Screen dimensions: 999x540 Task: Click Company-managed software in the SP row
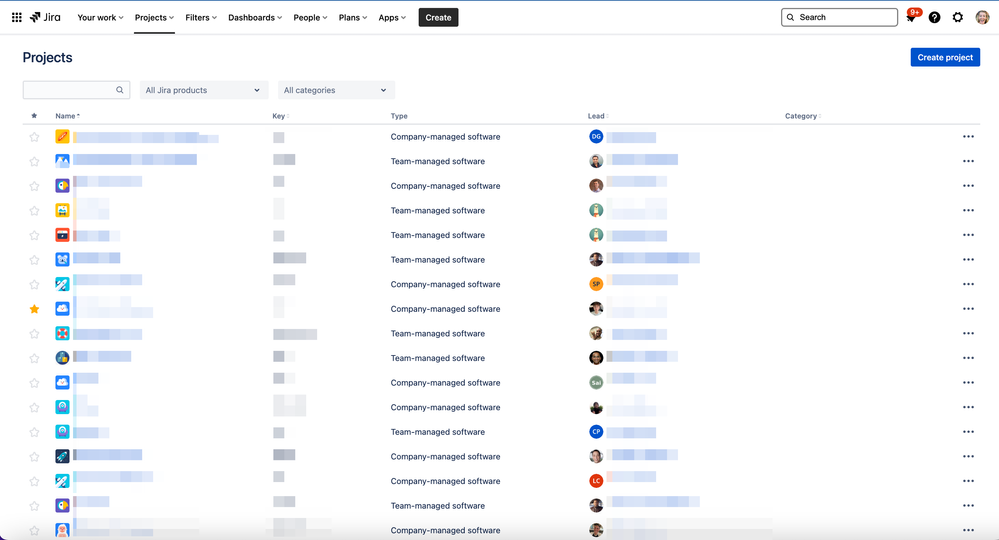point(445,285)
